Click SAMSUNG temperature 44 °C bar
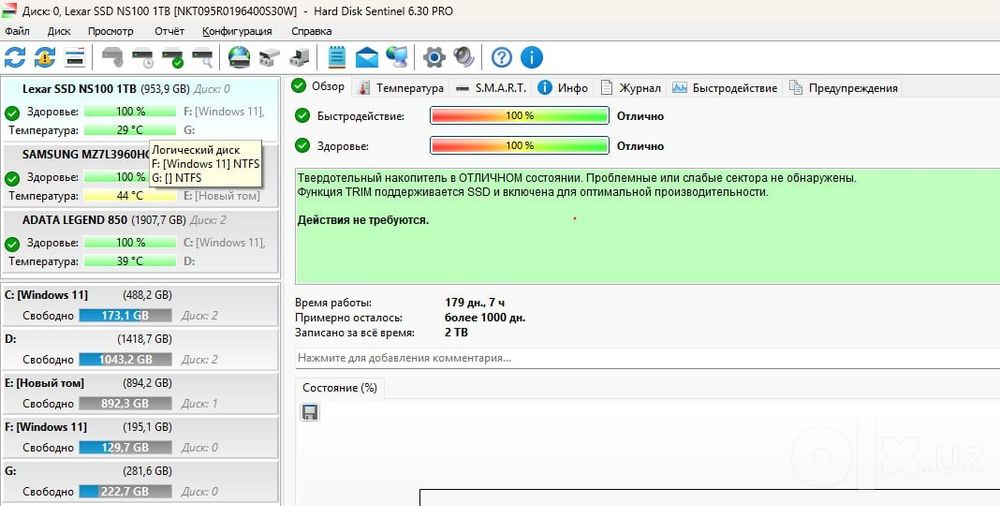 pyautogui.click(x=130, y=196)
